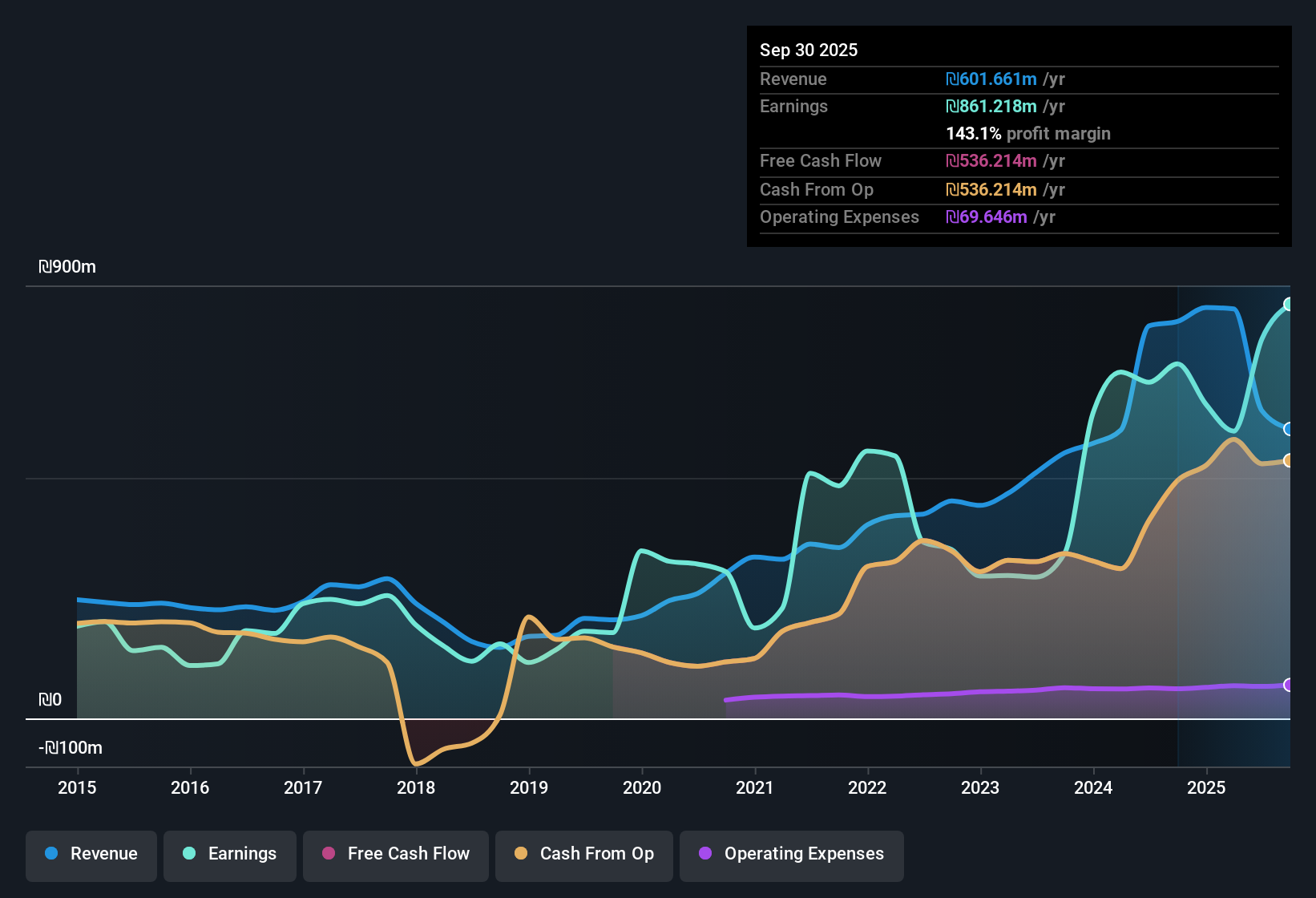1316x898 pixels.
Task: Select the Revenue endpoint marker on the chart
Action: pyautogui.click(x=1287, y=428)
